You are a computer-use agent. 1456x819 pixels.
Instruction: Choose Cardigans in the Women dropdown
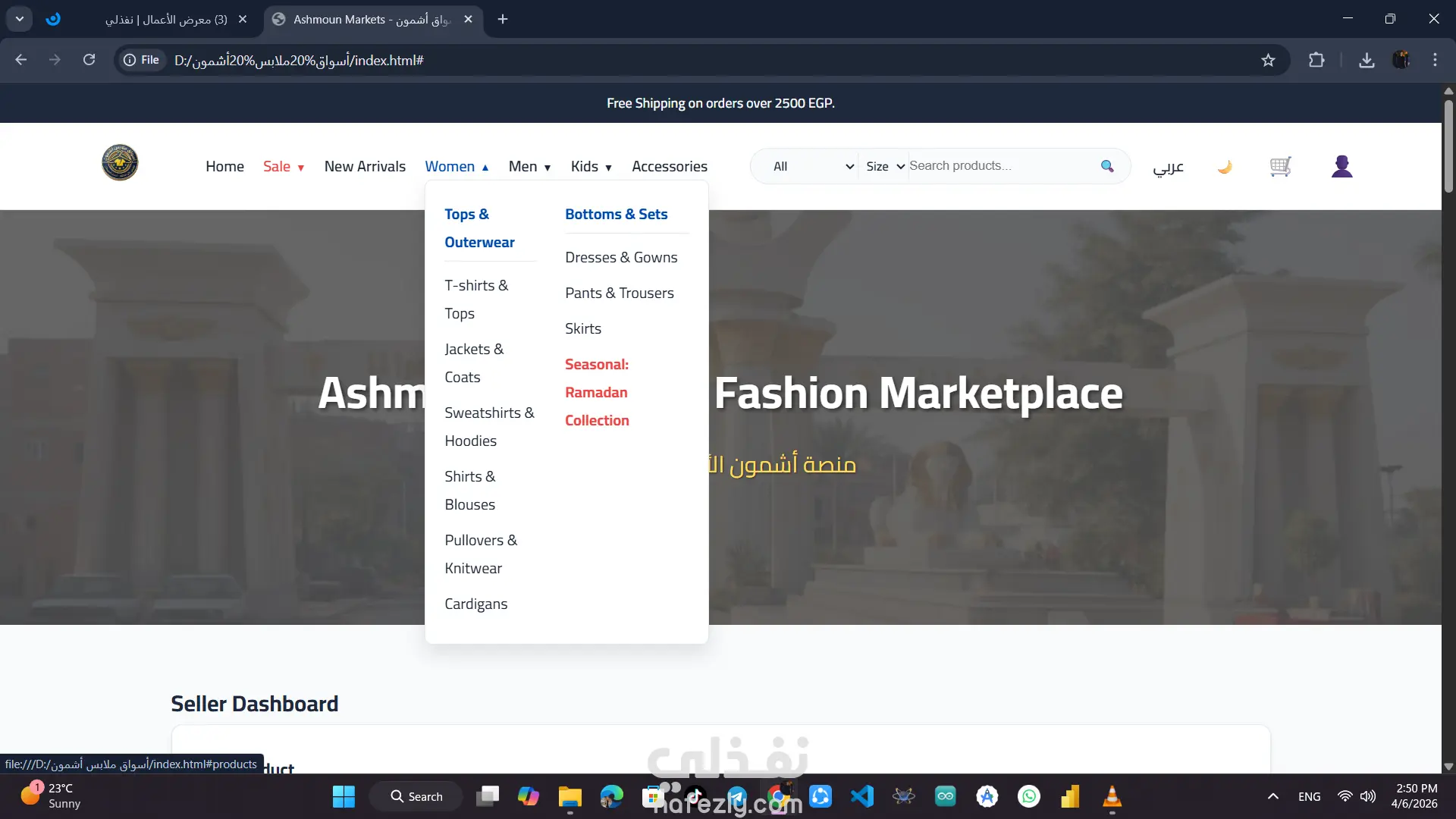[475, 604]
